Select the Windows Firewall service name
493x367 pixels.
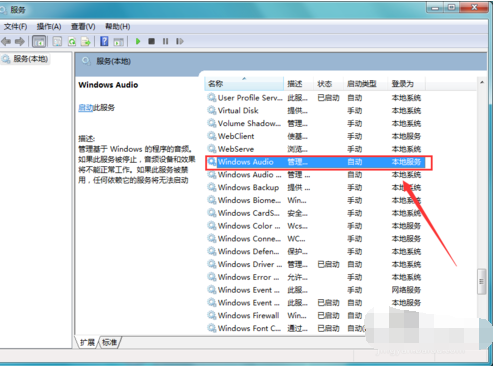(249, 315)
